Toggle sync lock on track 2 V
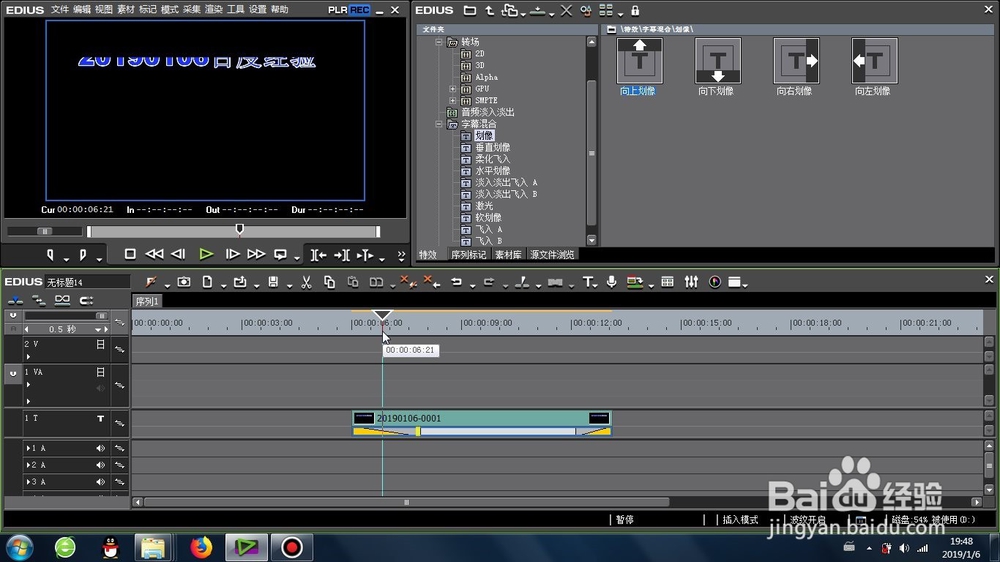 [x=119, y=349]
